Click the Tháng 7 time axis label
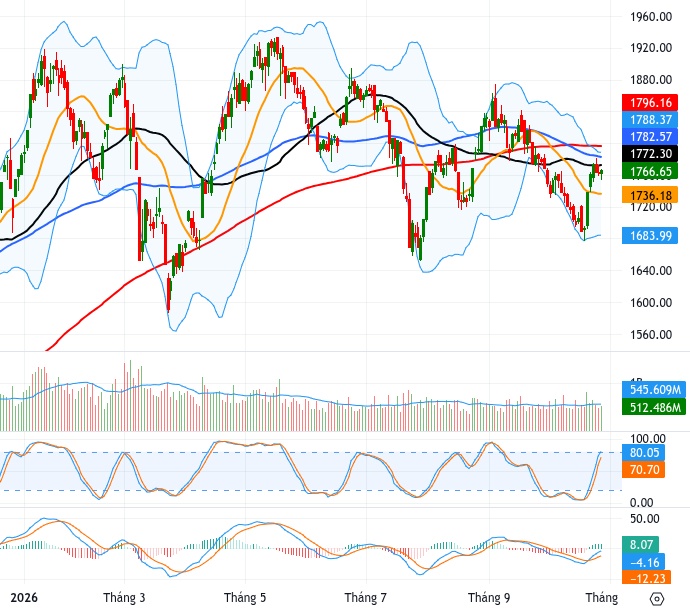The image size is (690, 611). point(366,598)
